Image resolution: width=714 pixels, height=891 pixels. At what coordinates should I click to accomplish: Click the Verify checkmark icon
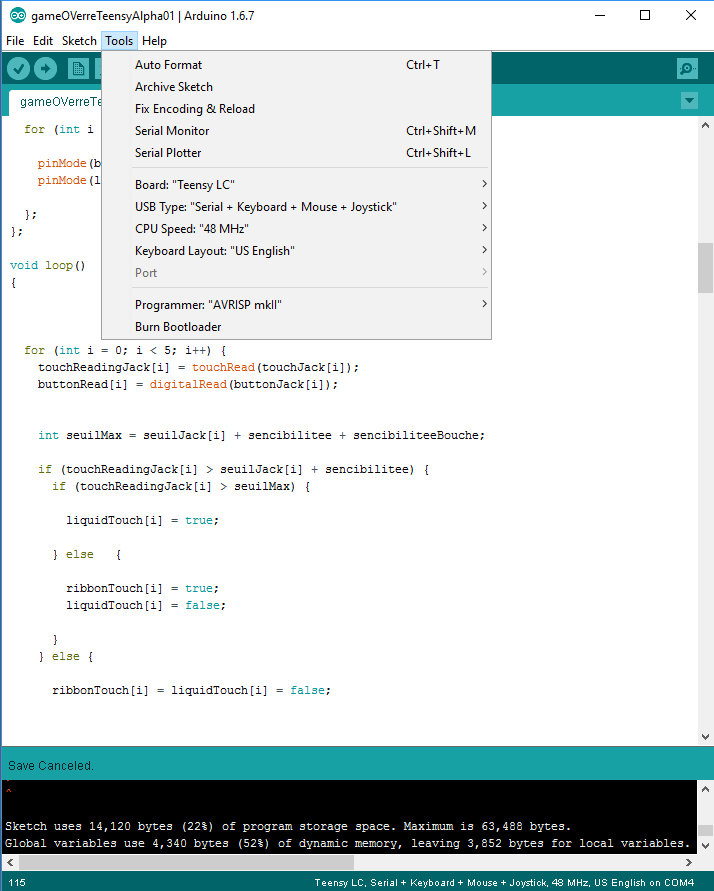point(18,69)
